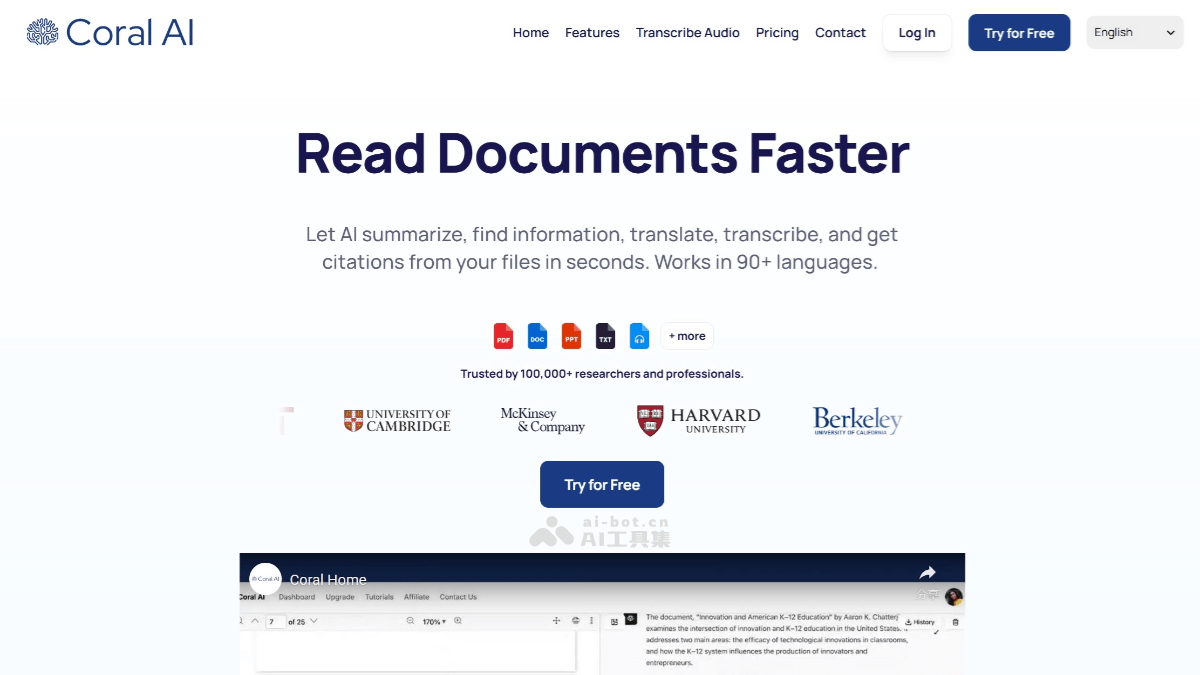Open the Contact page link
The height and width of the screenshot is (675, 1200).
click(840, 33)
